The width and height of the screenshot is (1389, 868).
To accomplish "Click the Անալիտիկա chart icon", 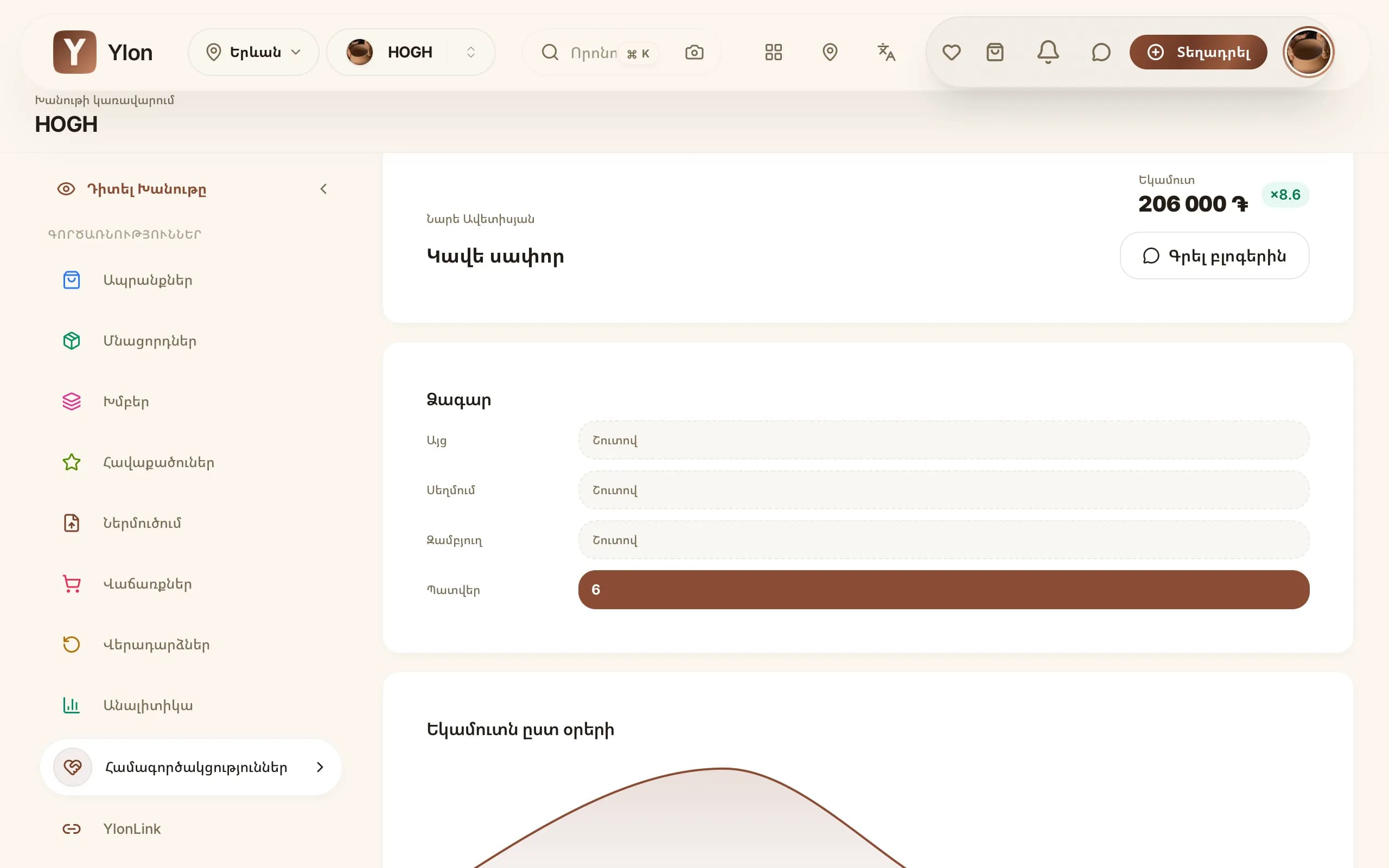I will [71, 706].
